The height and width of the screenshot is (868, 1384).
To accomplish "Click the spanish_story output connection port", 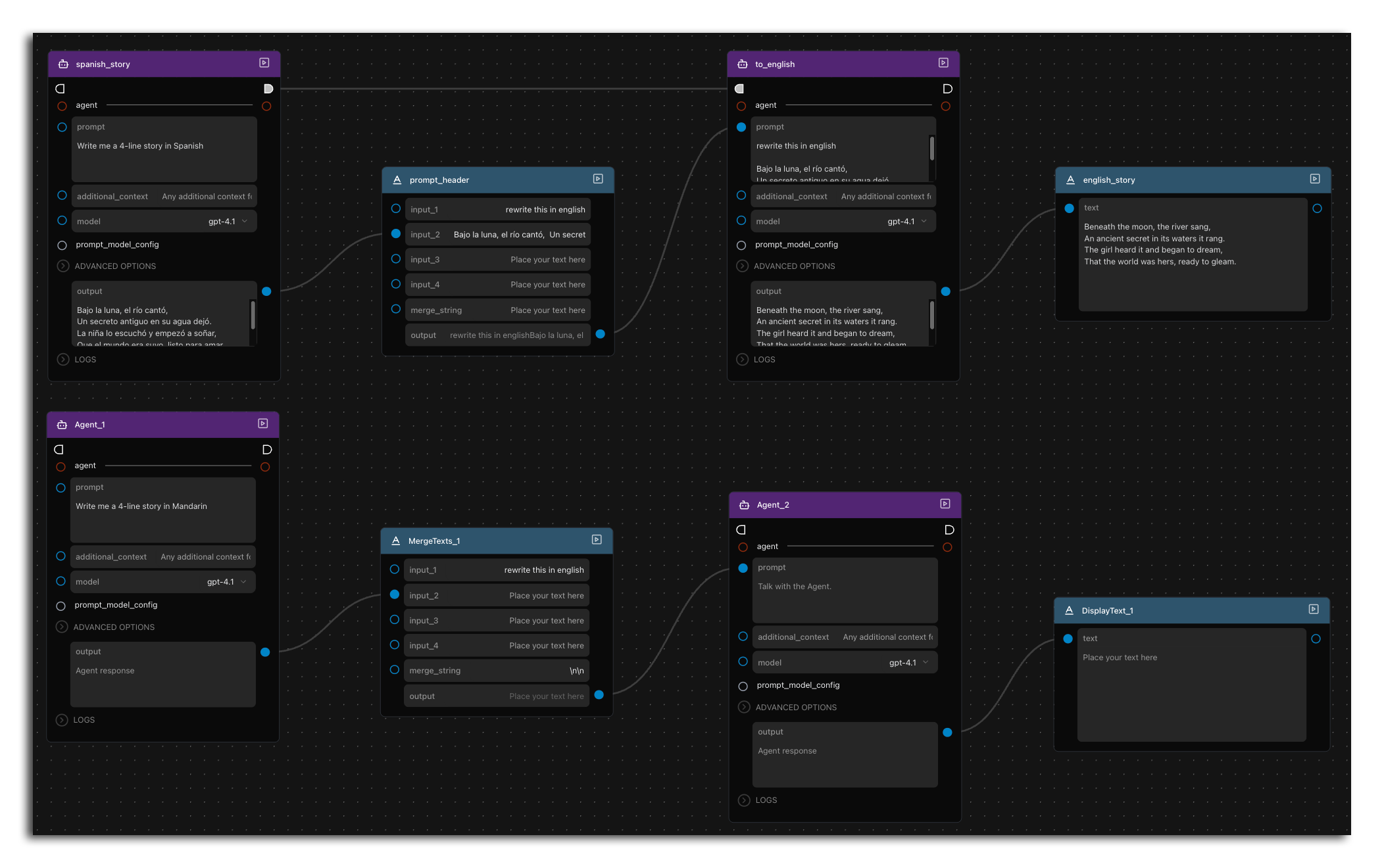I will click(266, 291).
